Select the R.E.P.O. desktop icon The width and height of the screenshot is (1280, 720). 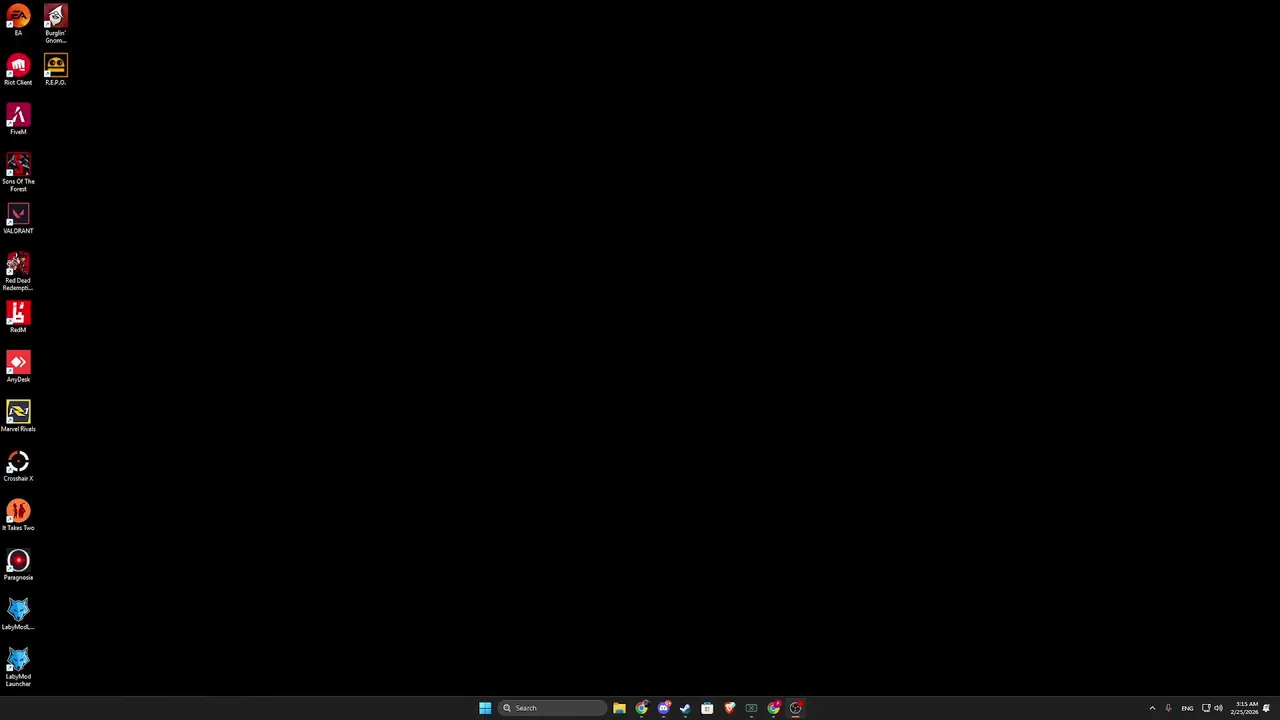pyautogui.click(x=55, y=70)
